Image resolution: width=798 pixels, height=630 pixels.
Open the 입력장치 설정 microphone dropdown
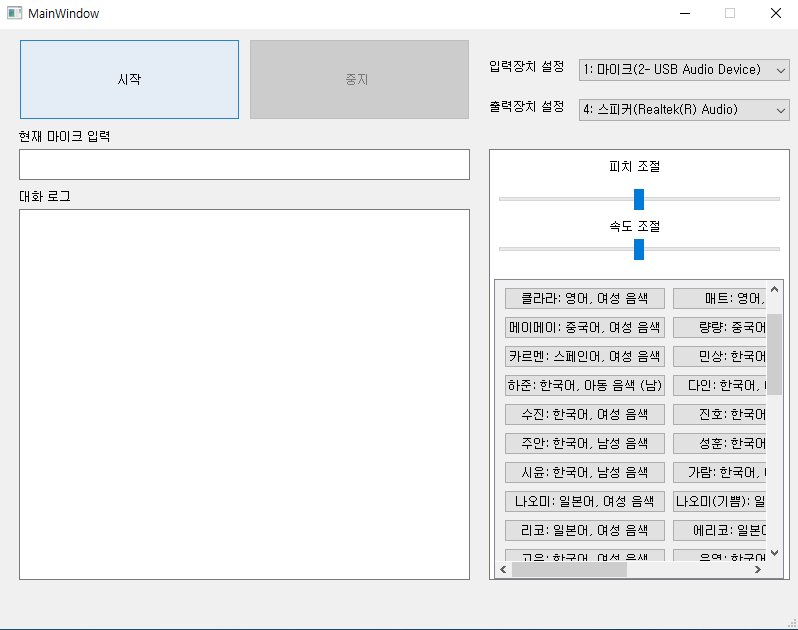tap(684, 69)
